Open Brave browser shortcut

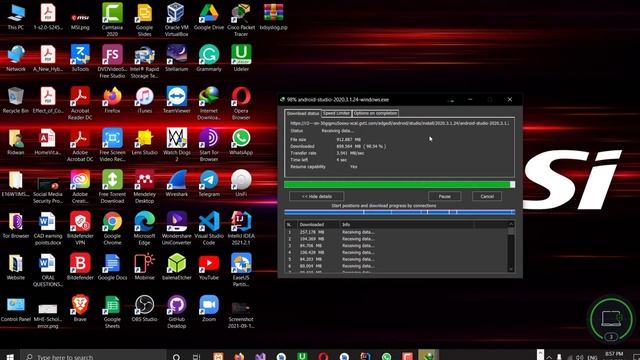[x=80, y=309]
